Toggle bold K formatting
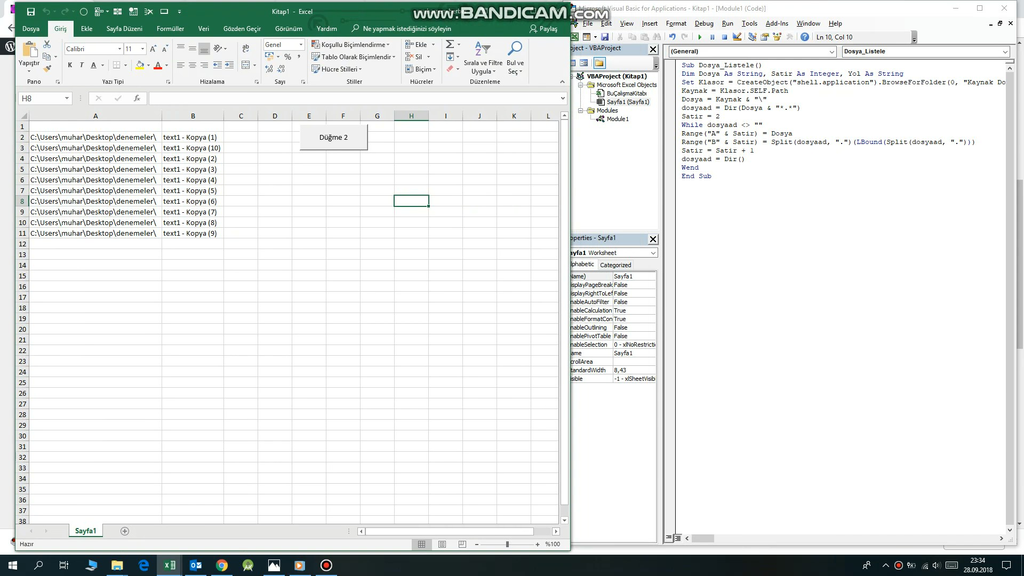The width and height of the screenshot is (1024, 576). pos(70,65)
